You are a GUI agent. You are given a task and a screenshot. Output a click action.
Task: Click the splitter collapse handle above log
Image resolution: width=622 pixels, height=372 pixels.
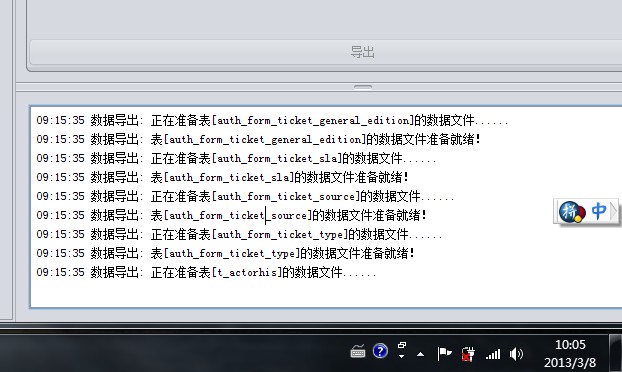pyautogui.click(x=363, y=87)
